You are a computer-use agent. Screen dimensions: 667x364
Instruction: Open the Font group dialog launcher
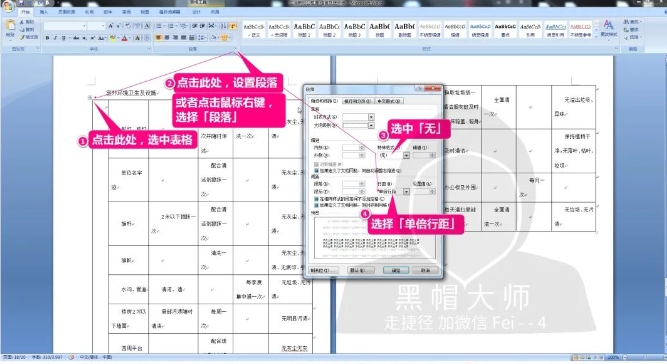tap(149, 49)
